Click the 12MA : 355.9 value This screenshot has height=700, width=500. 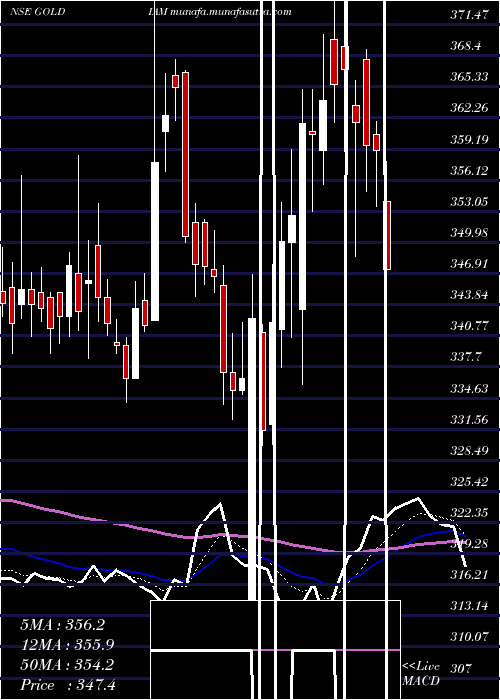pos(67,645)
